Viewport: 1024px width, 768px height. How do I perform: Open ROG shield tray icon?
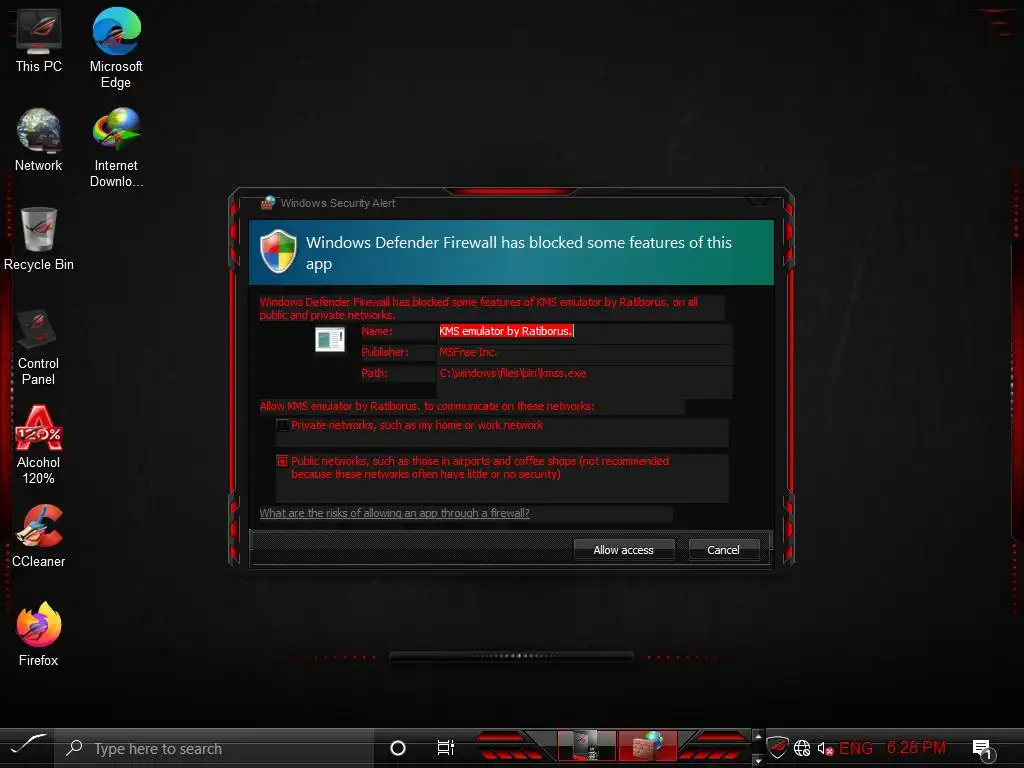pyautogui.click(x=777, y=746)
